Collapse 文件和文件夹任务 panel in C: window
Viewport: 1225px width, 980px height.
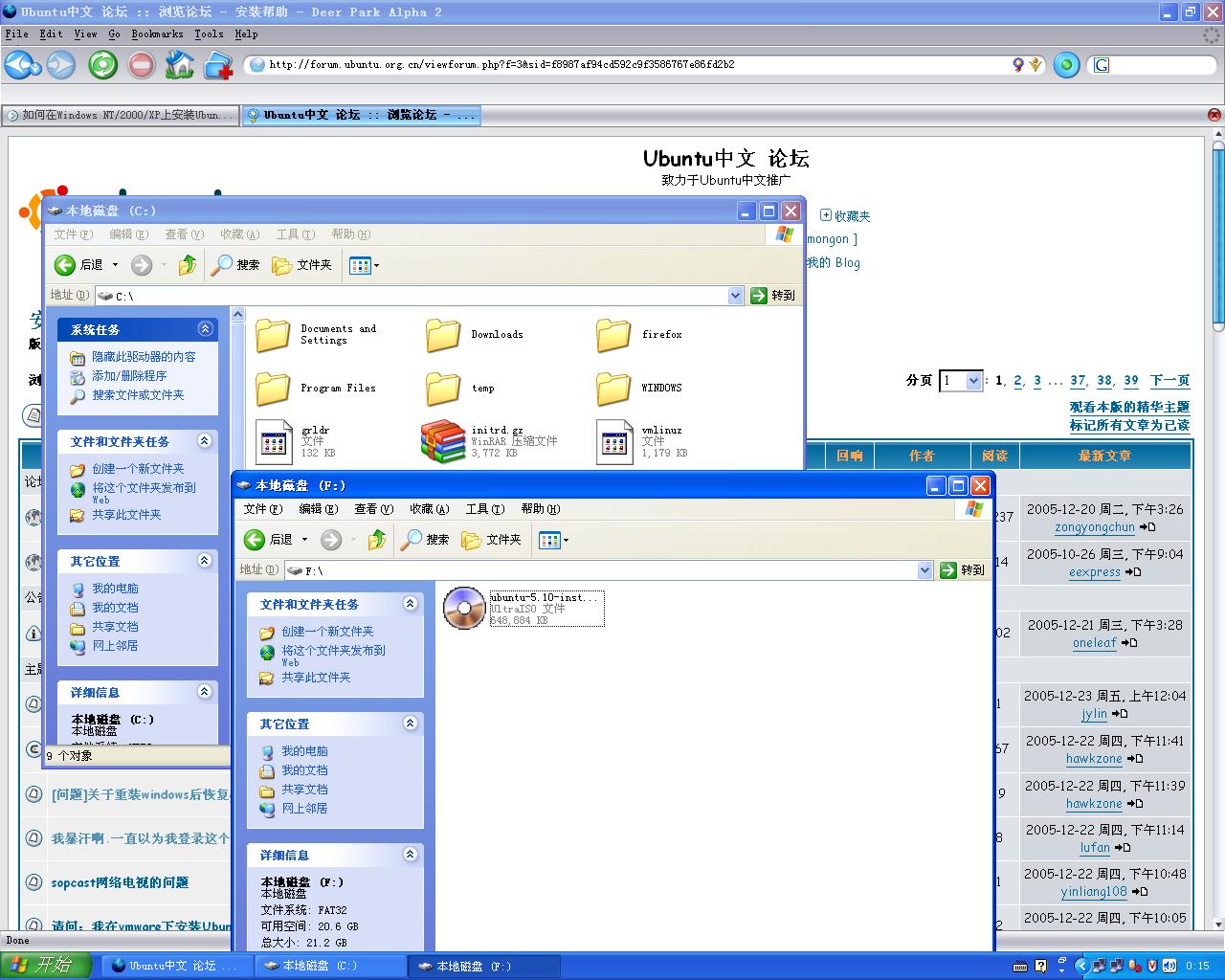(205, 441)
